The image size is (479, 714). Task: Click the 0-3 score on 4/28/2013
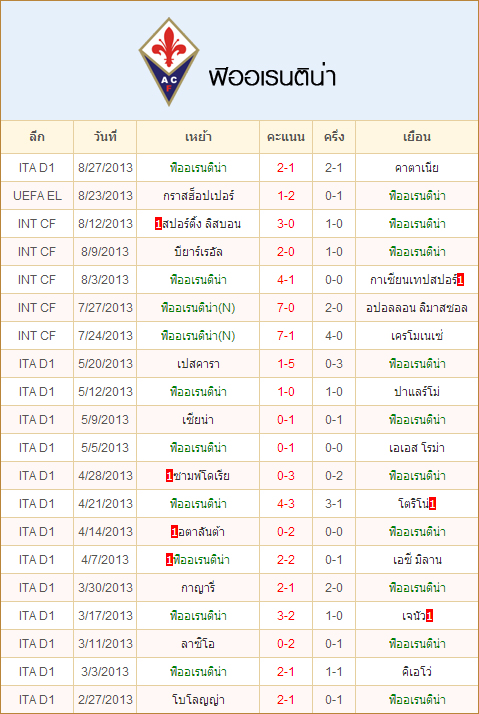[x=286, y=476]
